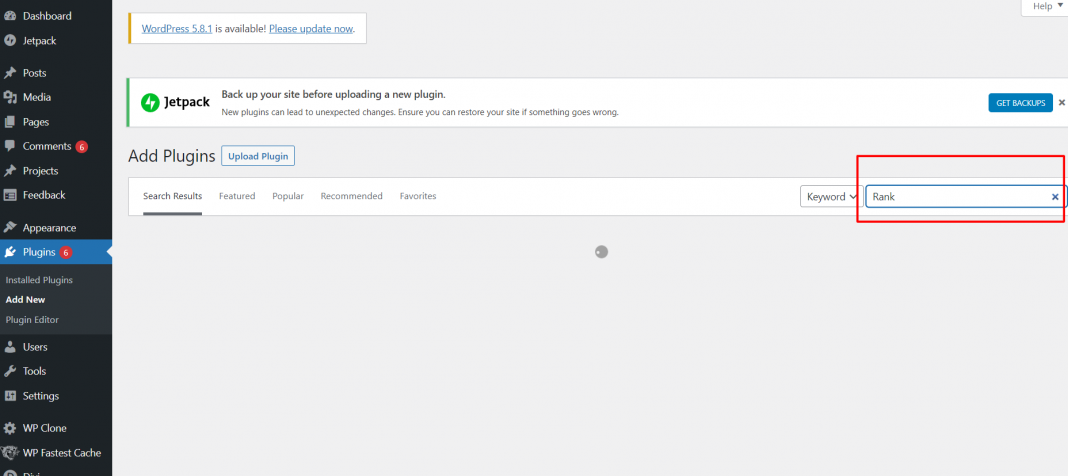Click the Appearance brush icon
Viewport: 1068px width, 476px height.
[x=10, y=227]
